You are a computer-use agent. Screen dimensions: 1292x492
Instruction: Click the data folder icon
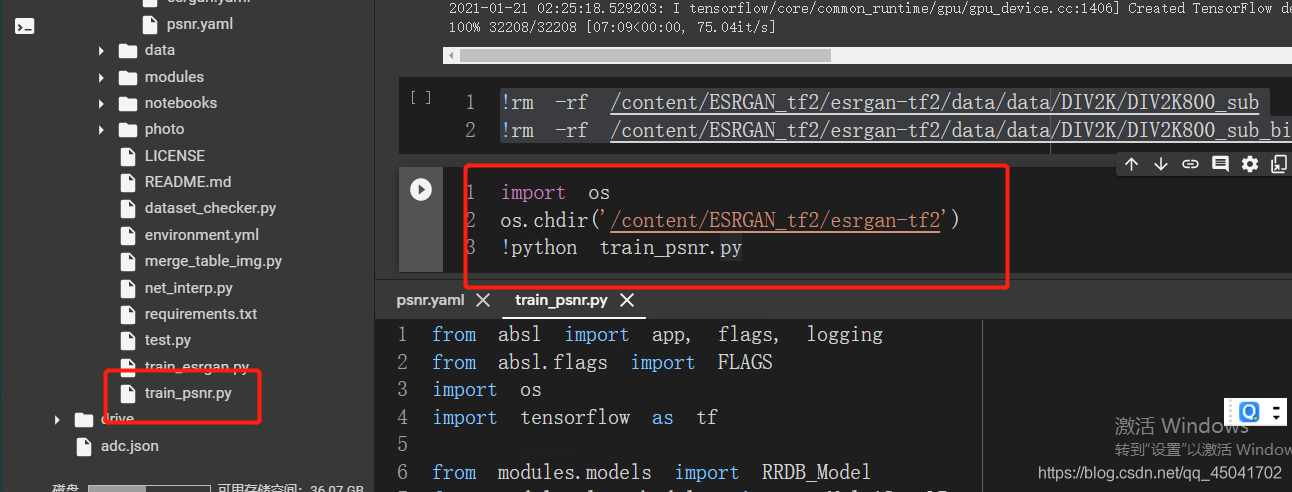click(x=127, y=50)
